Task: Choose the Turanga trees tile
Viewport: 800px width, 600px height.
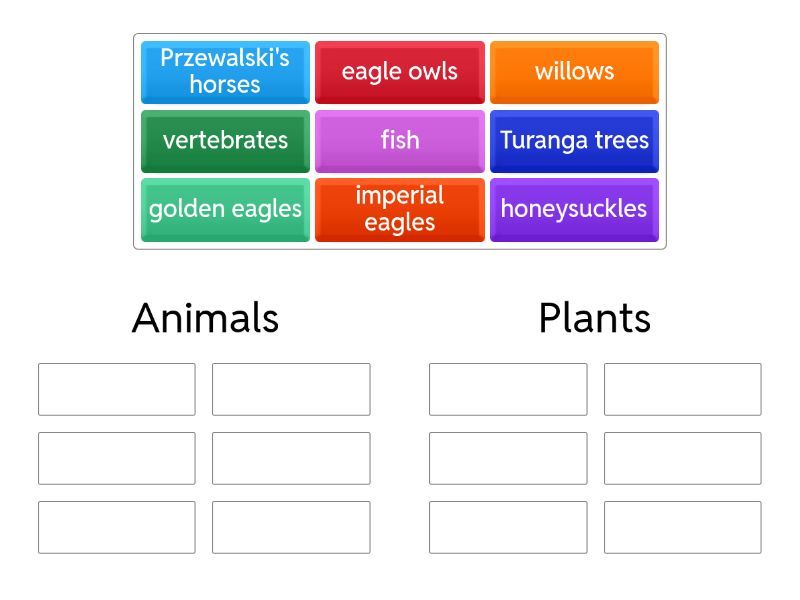Action: [574, 140]
